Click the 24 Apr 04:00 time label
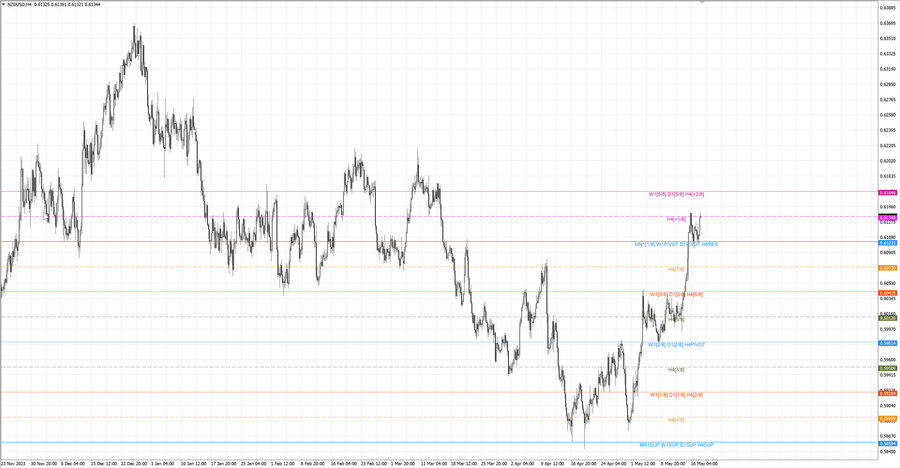 (614, 463)
